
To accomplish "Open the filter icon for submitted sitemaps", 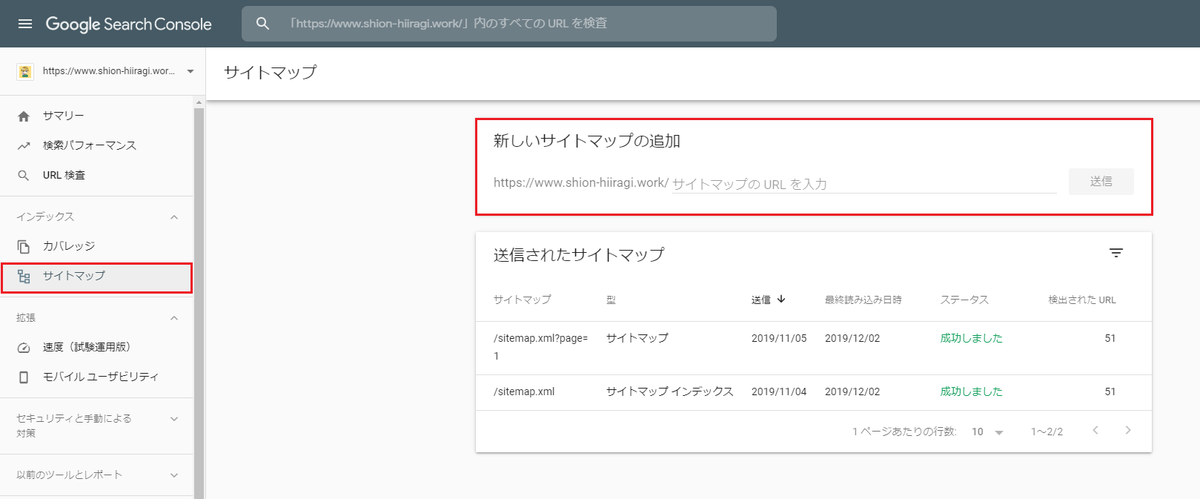I will 1117,254.
